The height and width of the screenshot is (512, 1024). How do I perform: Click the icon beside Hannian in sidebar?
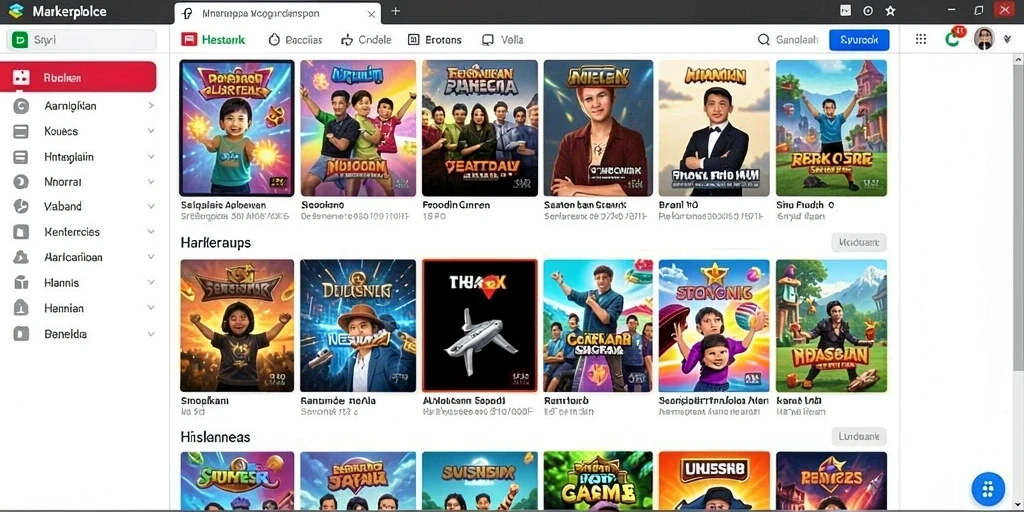tap(21, 308)
